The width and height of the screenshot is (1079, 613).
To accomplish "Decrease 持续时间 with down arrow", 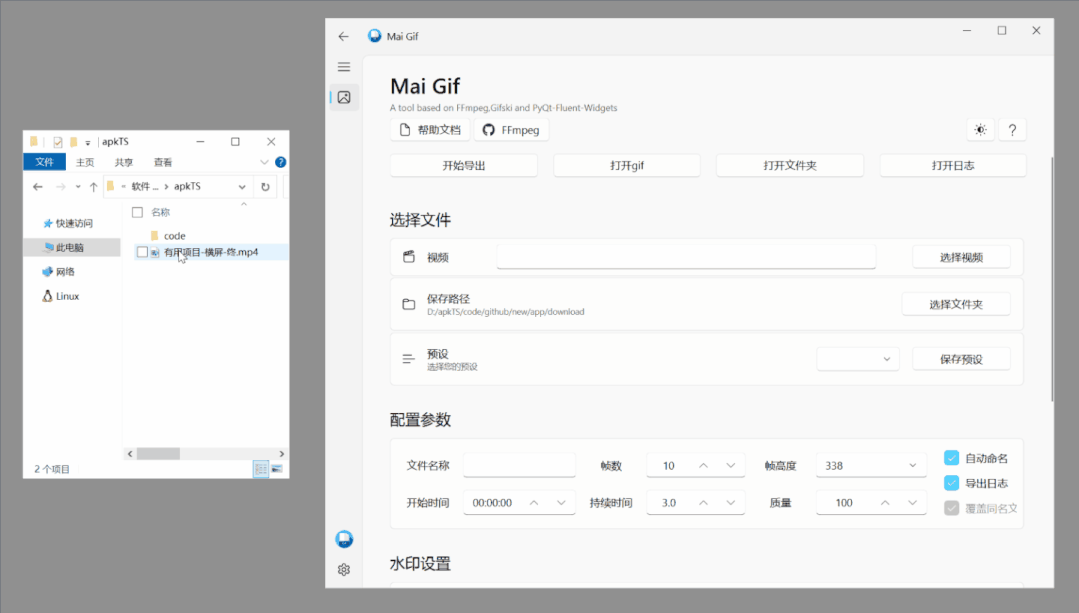I will point(731,503).
